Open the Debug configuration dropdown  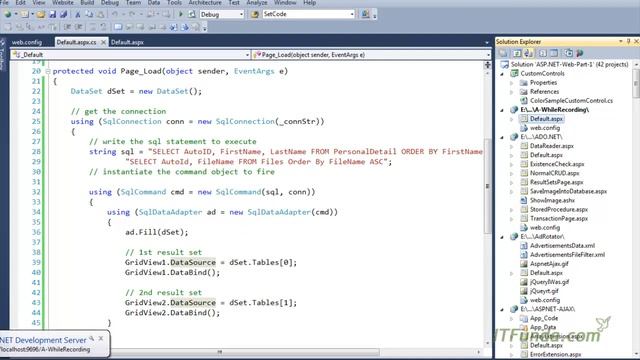[241, 14]
